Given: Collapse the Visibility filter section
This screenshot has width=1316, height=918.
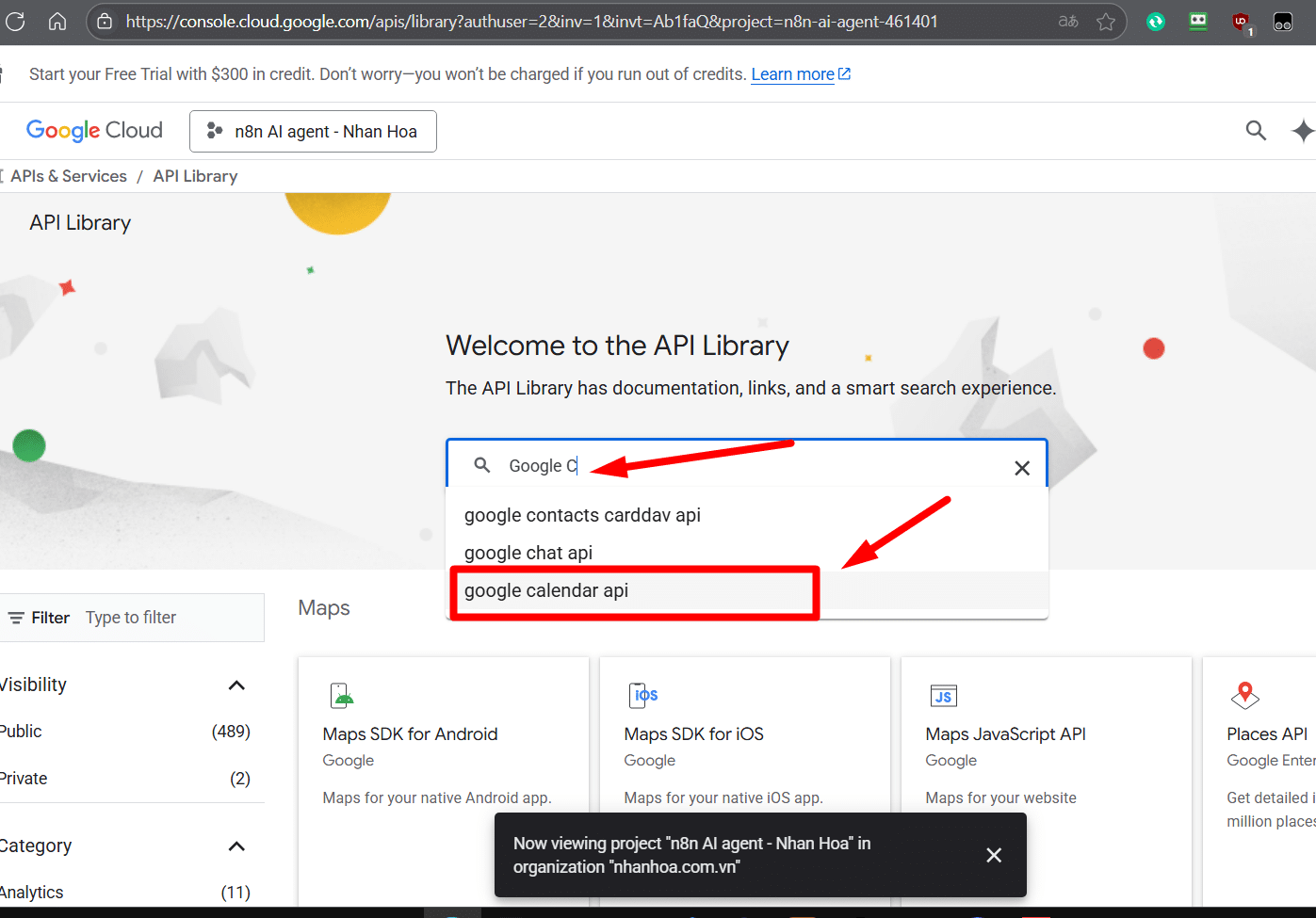Looking at the screenshot, I should pos(236,685).
